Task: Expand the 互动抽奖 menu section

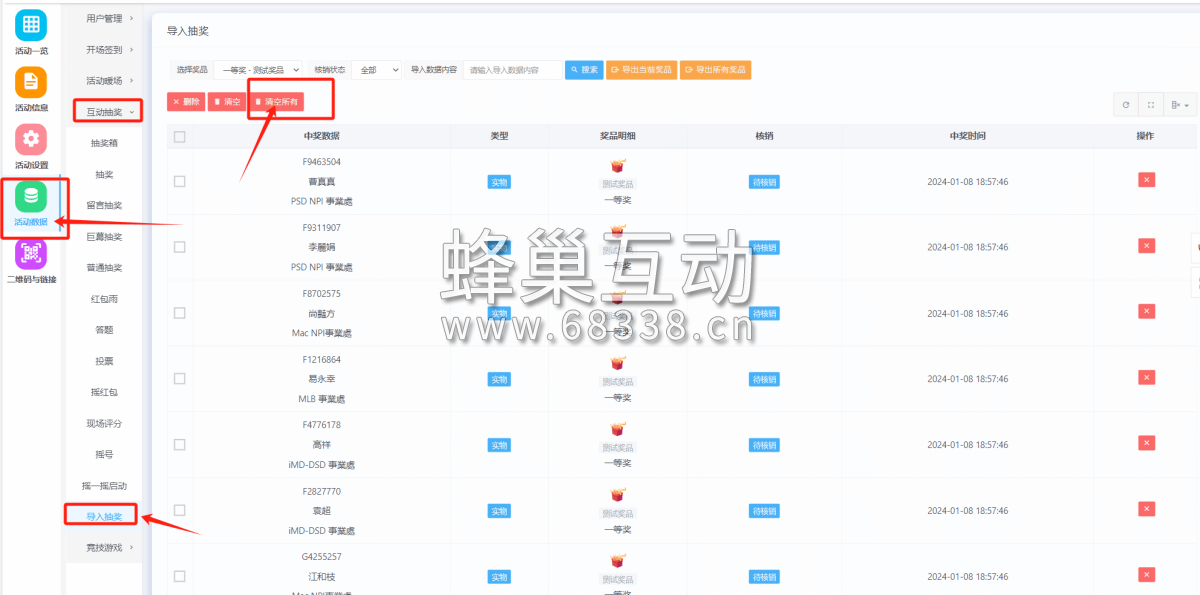Action: [x=104, y=112]
